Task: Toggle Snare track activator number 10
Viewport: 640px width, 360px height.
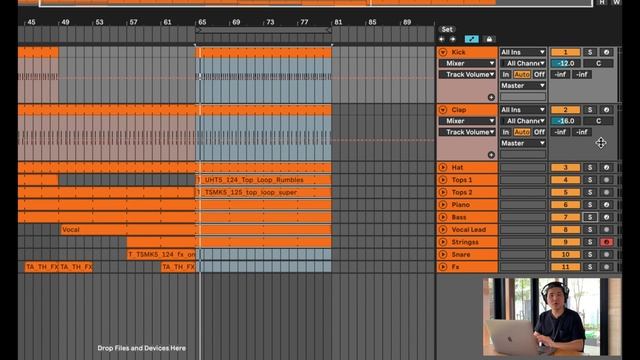Action: 565,254
